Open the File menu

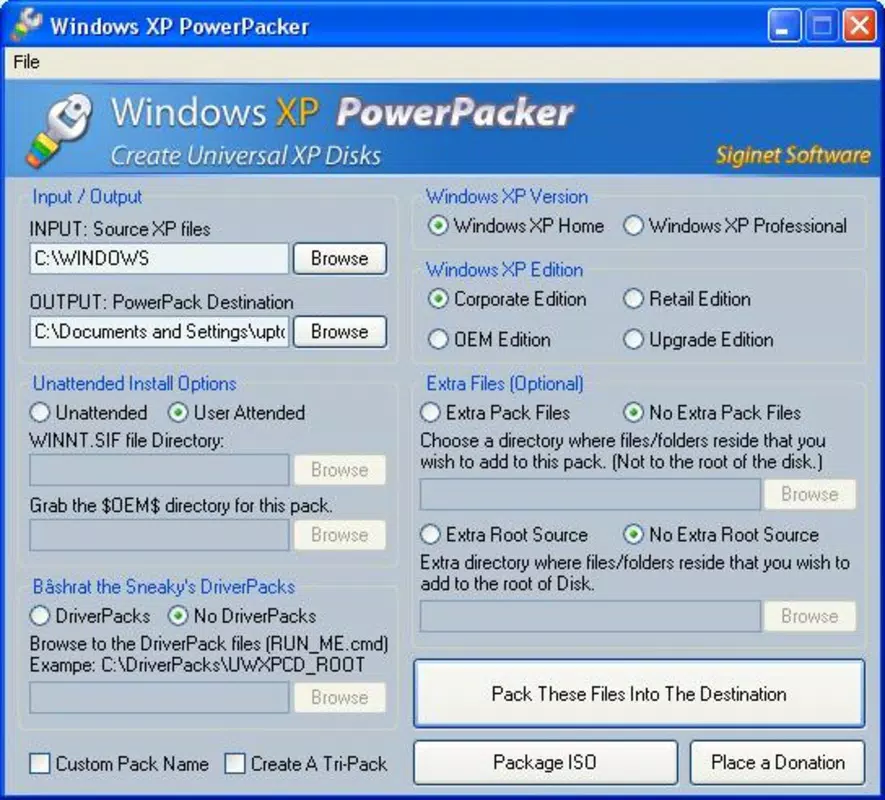pyautogui.click(x=27, y=62)
